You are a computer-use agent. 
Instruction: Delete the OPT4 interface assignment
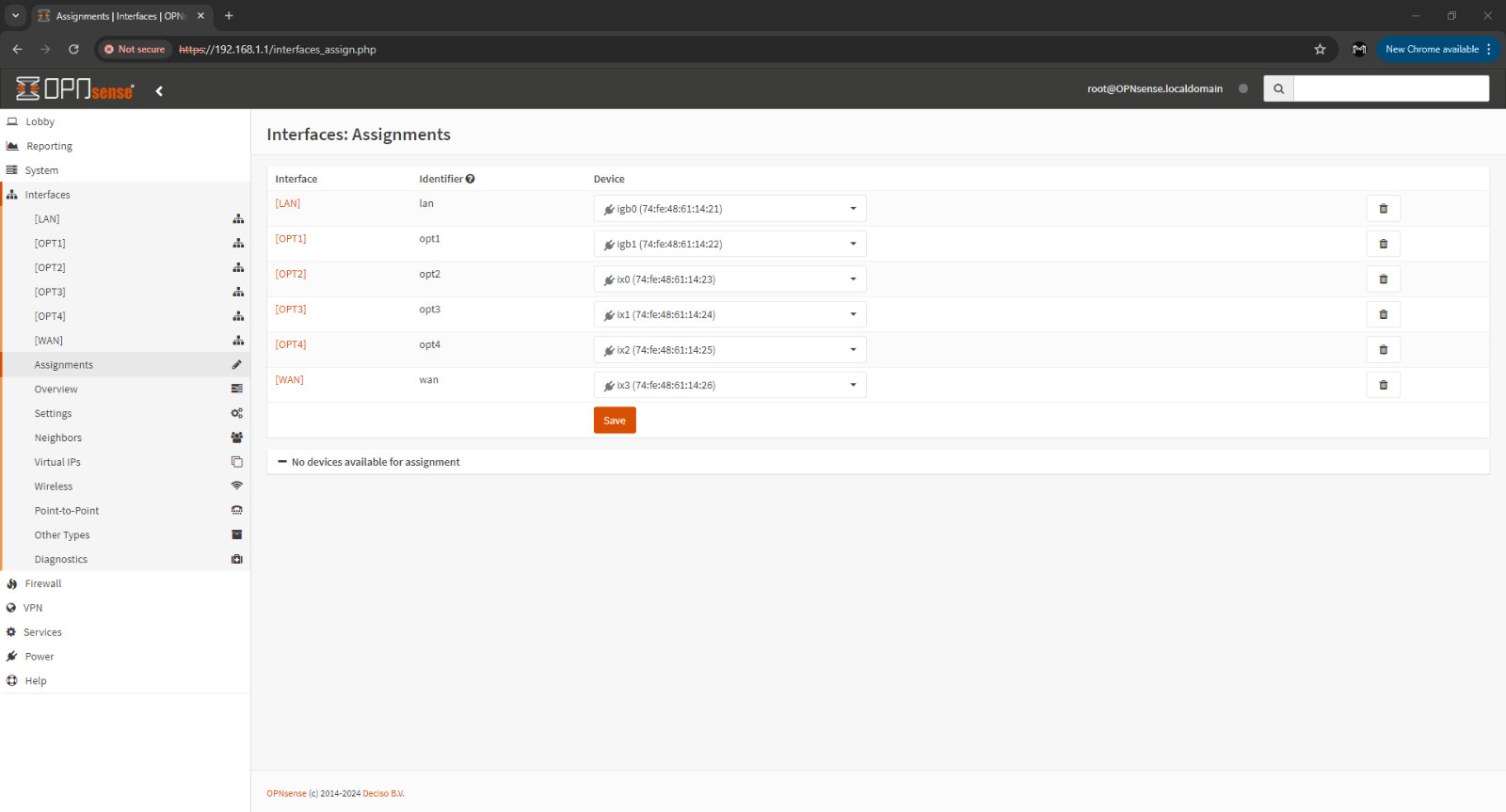1383,350
